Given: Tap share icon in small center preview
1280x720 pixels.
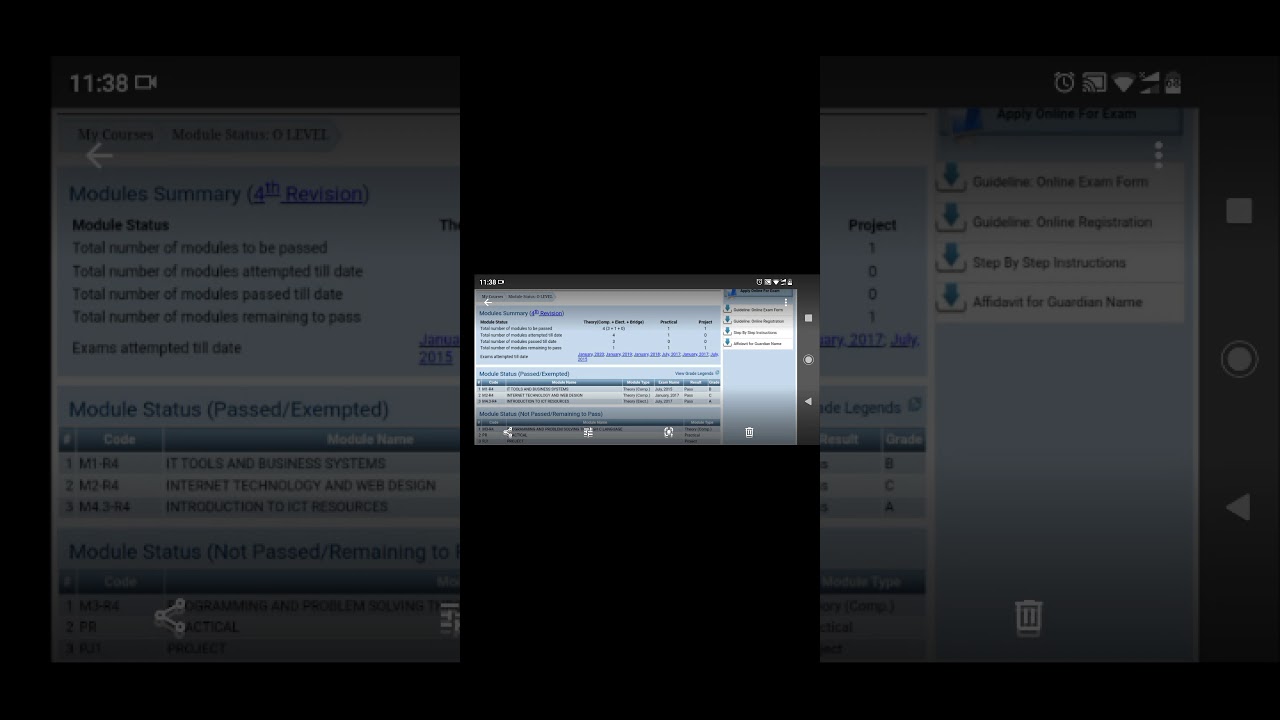Looking at the screenshot, I should 508,432.
